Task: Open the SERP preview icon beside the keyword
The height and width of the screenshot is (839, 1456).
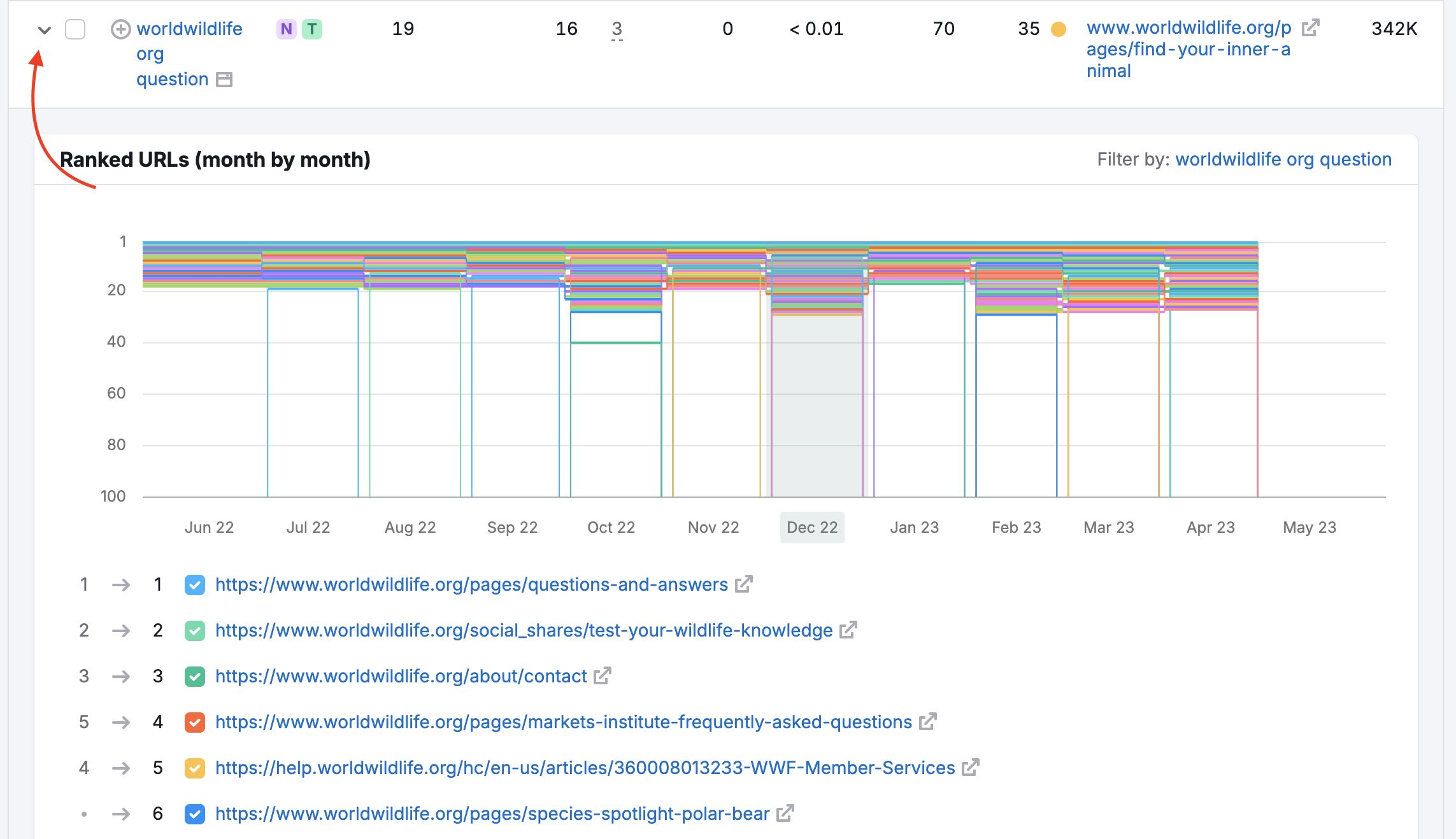Action: (224, 79)
